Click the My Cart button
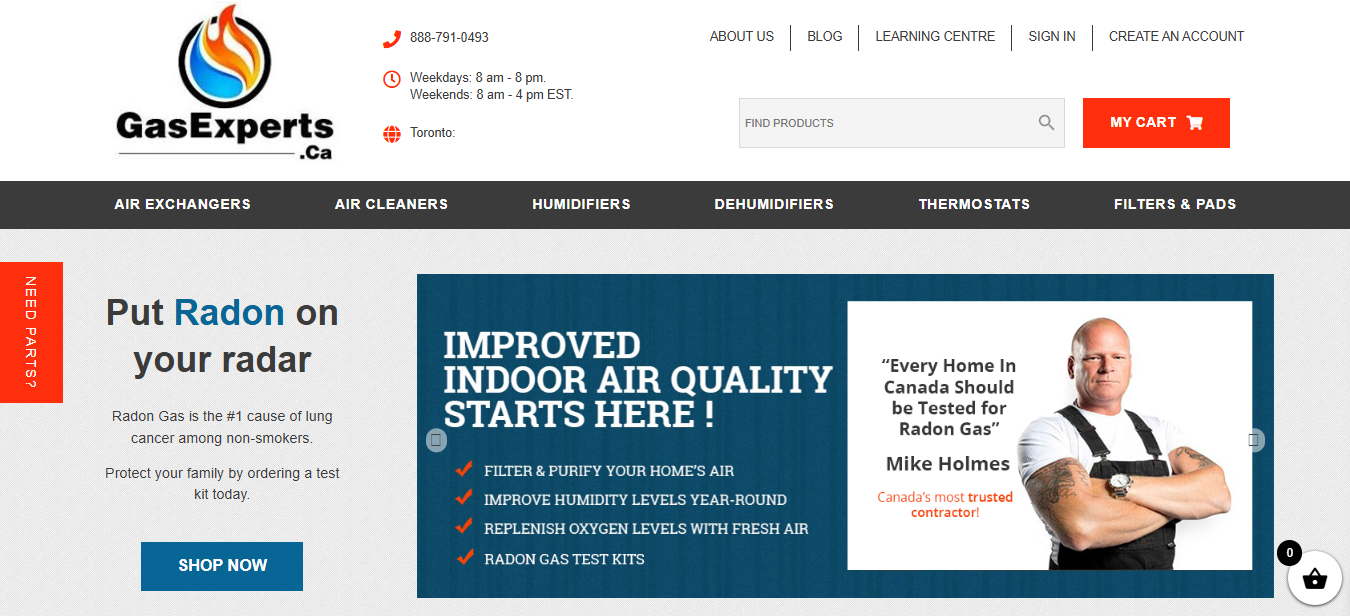 tap(1156, 123)
